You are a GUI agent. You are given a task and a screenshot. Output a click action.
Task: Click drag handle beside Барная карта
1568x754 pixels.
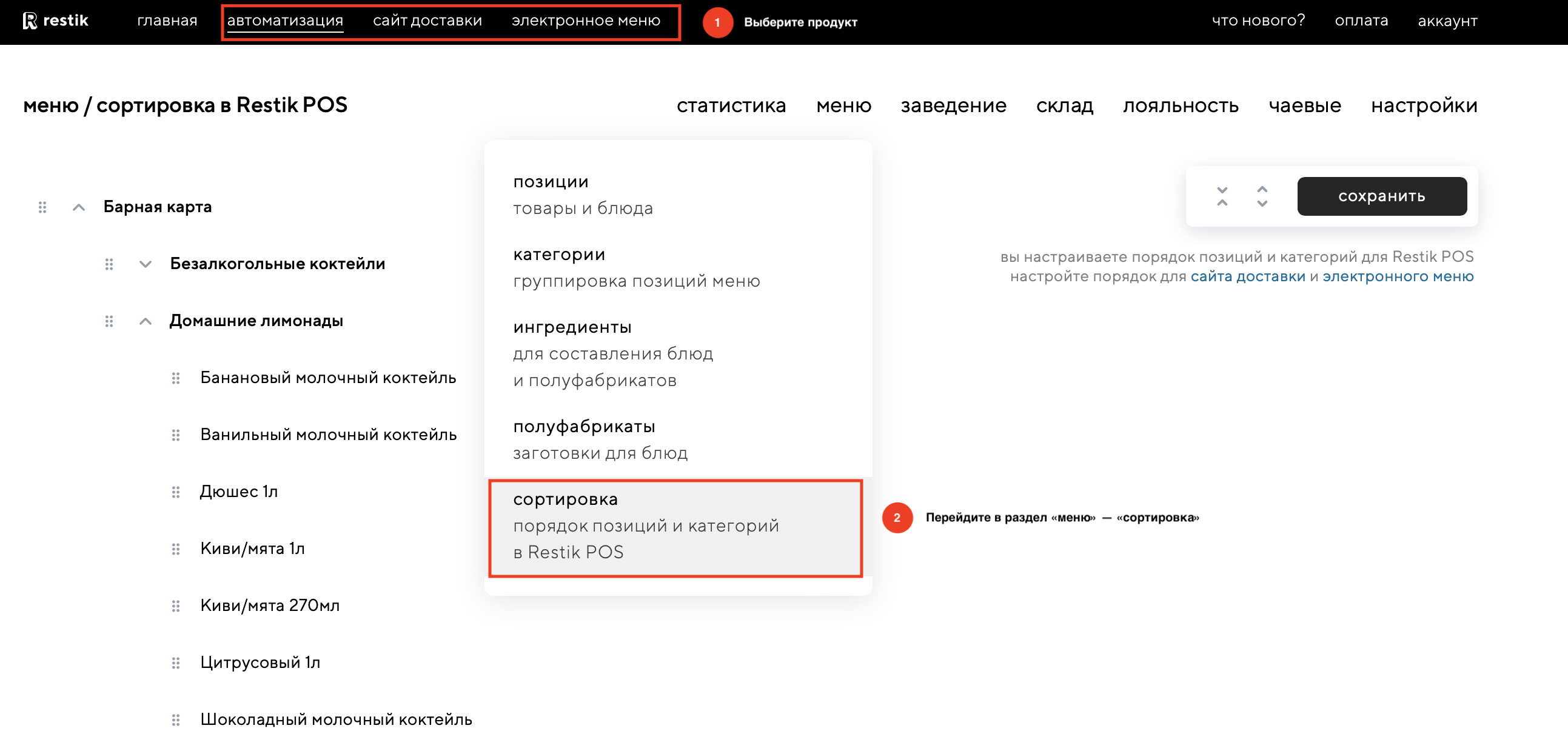pyautogui.click(x=42, y=207)
